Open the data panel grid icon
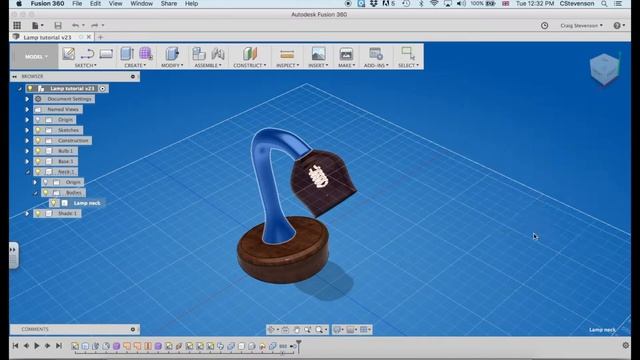 click(17, 25)
